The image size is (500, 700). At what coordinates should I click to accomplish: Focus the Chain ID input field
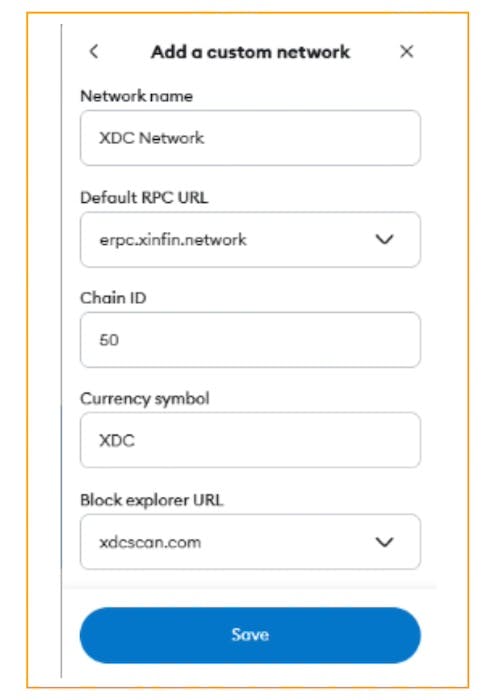[x=250, y=340]
